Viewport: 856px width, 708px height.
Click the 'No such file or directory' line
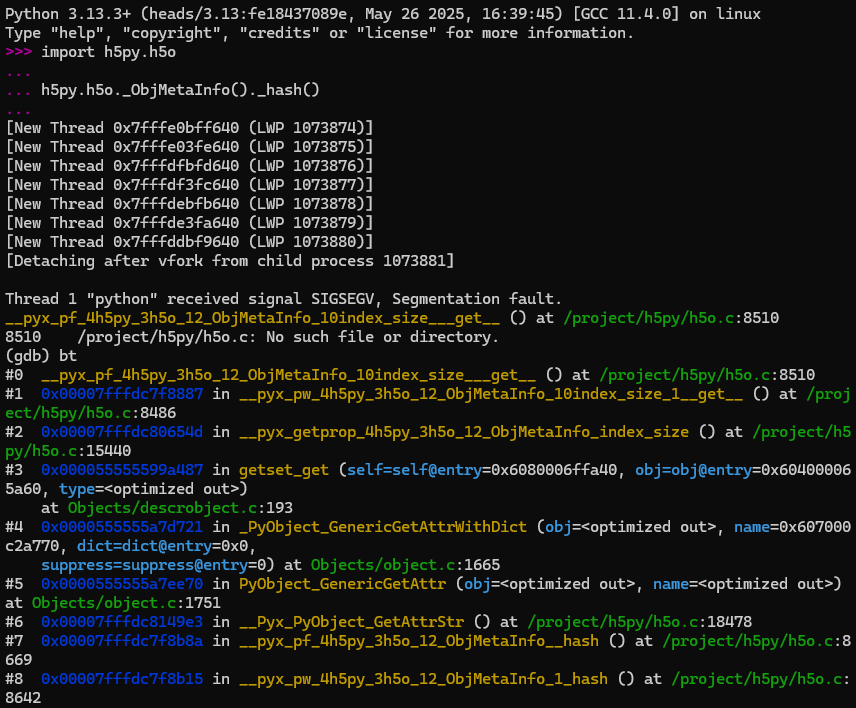coord(252,337)
